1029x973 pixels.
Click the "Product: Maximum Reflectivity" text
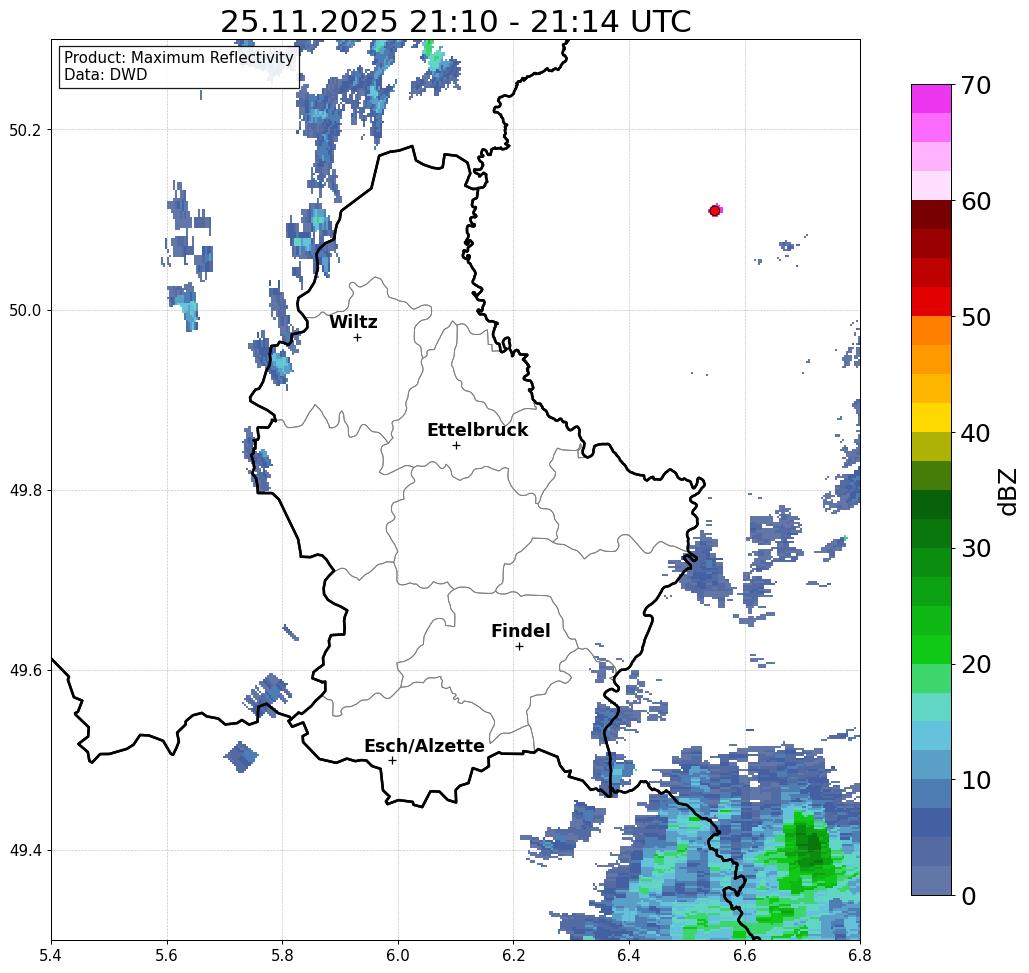point(178,58)
